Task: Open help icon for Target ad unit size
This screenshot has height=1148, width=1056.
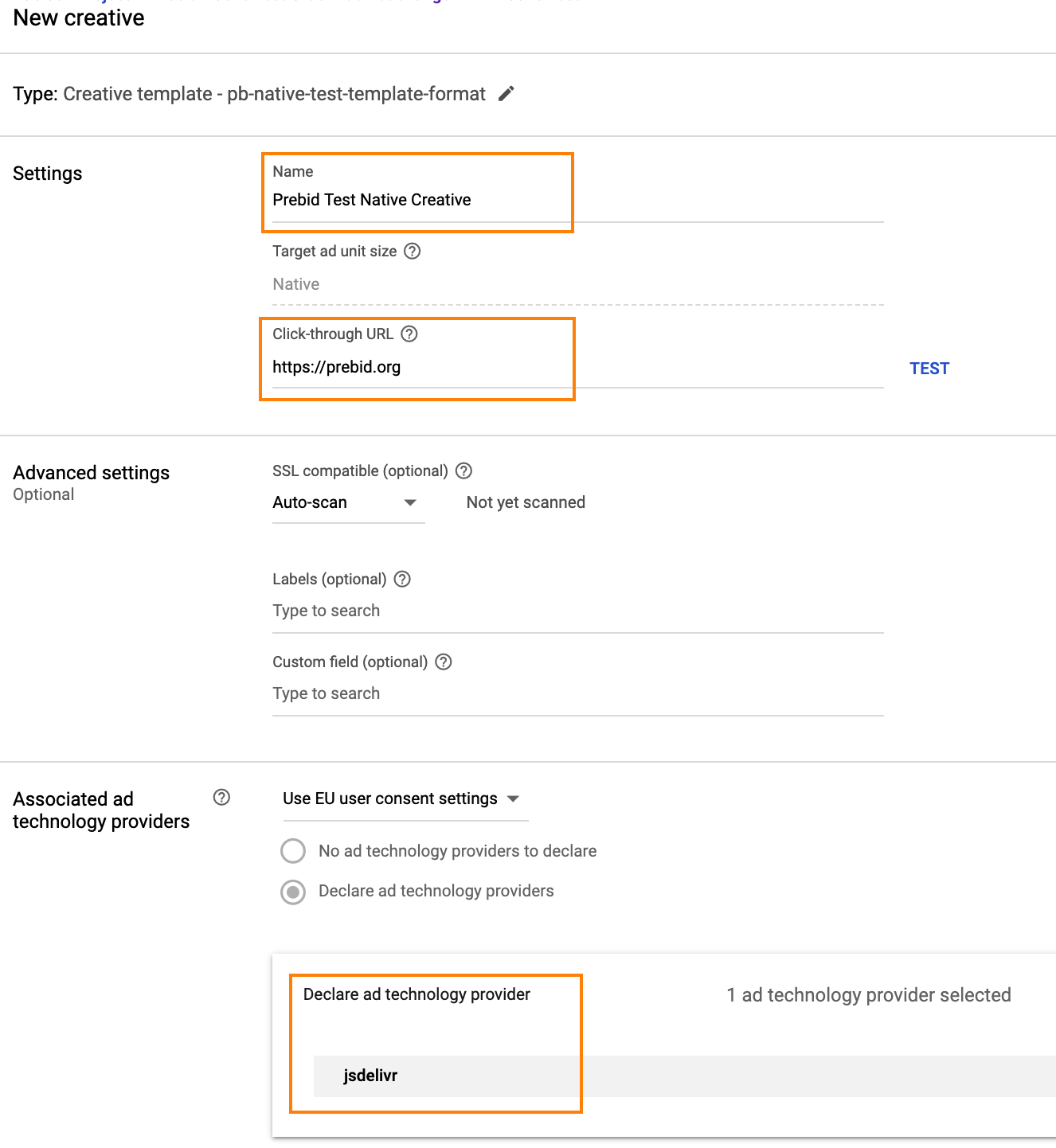Action: [x=412, y=252]
